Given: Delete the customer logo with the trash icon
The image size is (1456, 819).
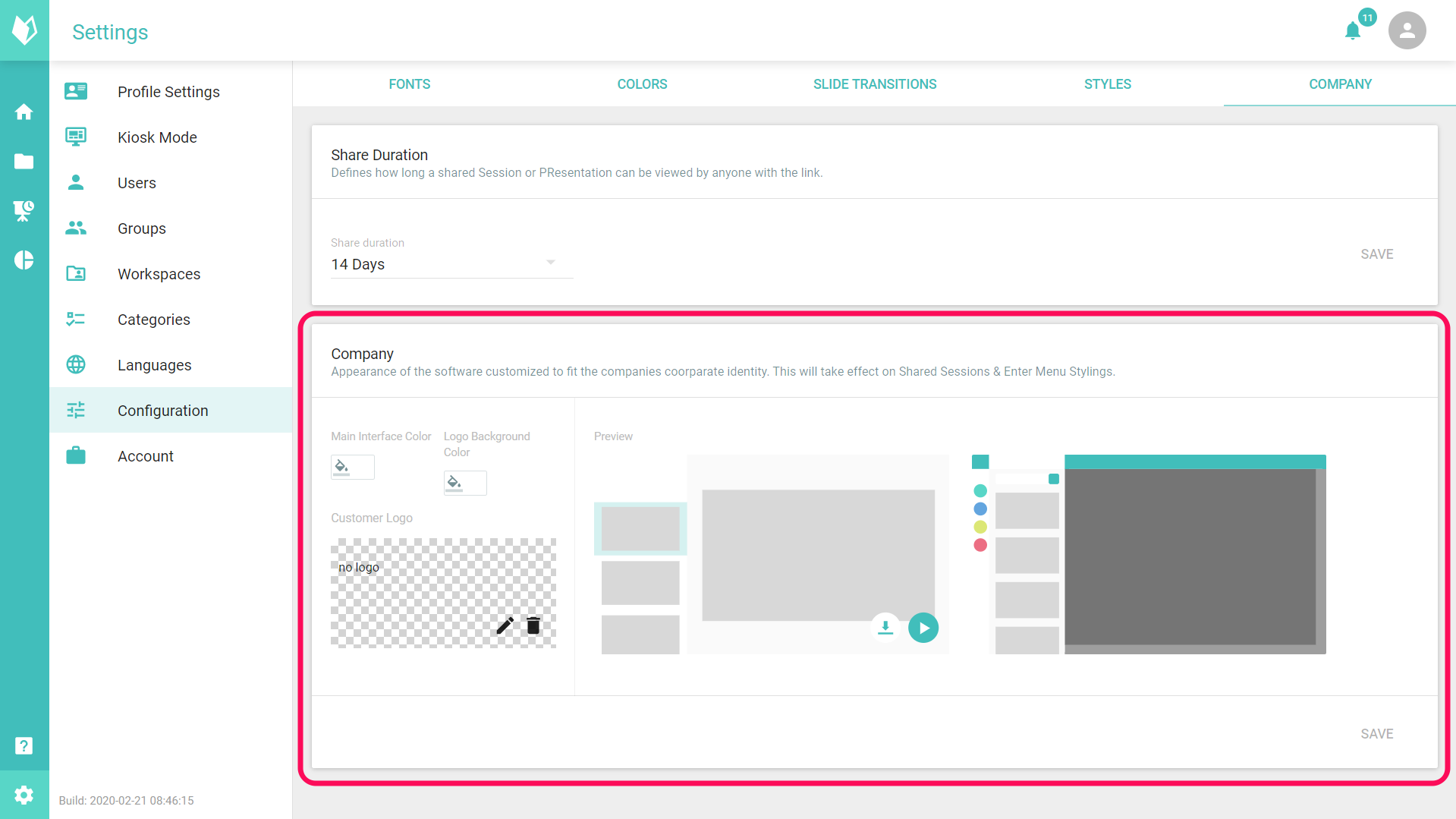Looking at the screenshot, I should [533, 625].
